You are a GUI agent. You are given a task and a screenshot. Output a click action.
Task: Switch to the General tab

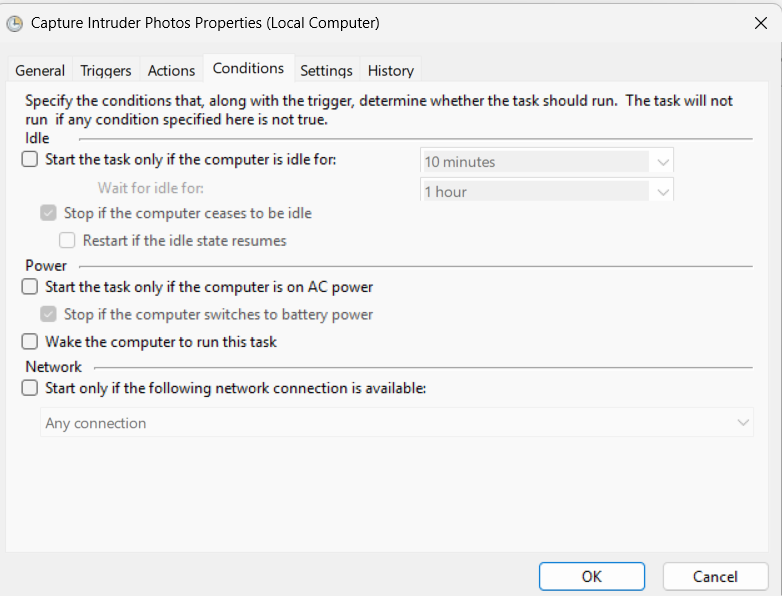tap(40, 71)
